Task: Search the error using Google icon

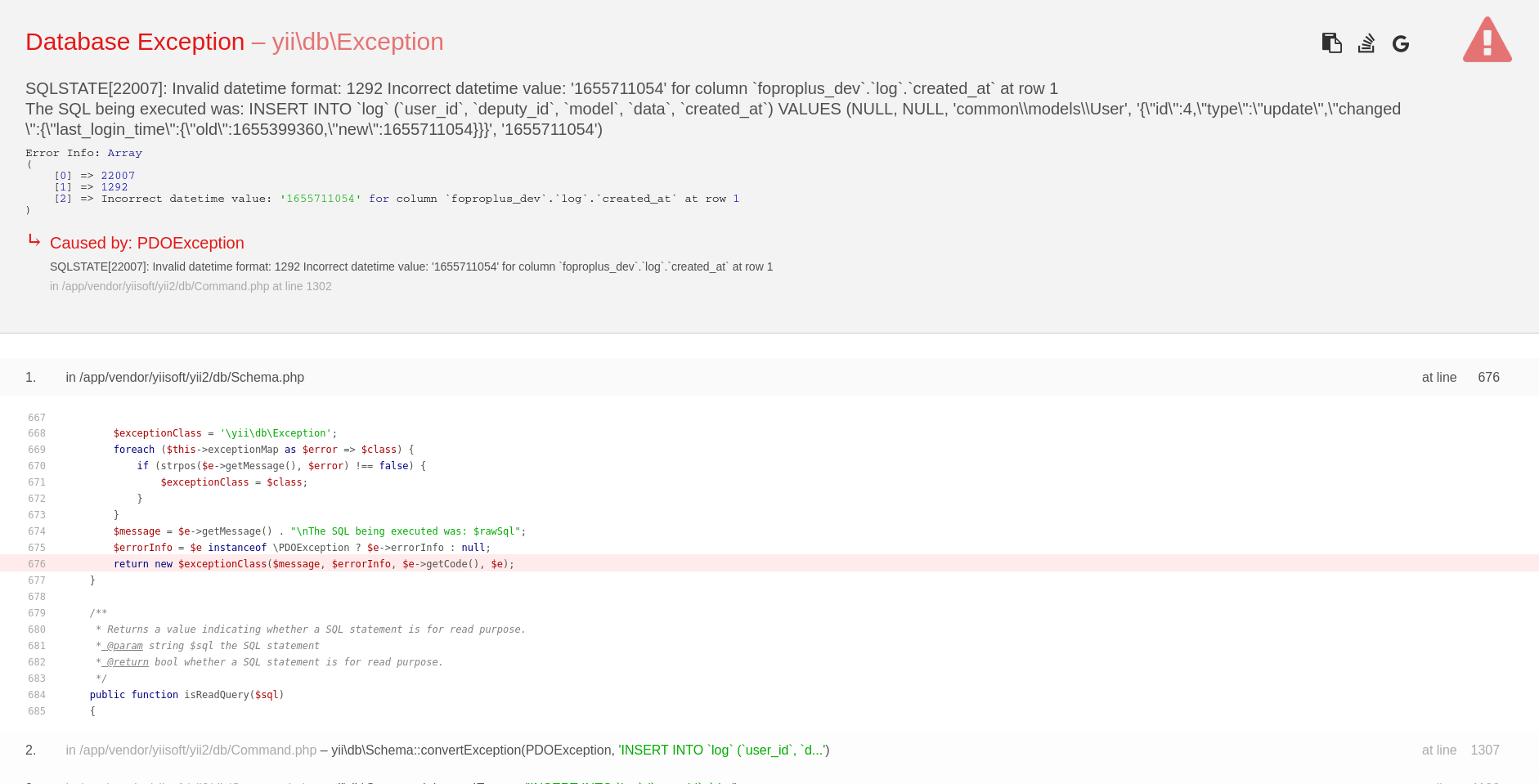Action: [x=1400, y=44]
